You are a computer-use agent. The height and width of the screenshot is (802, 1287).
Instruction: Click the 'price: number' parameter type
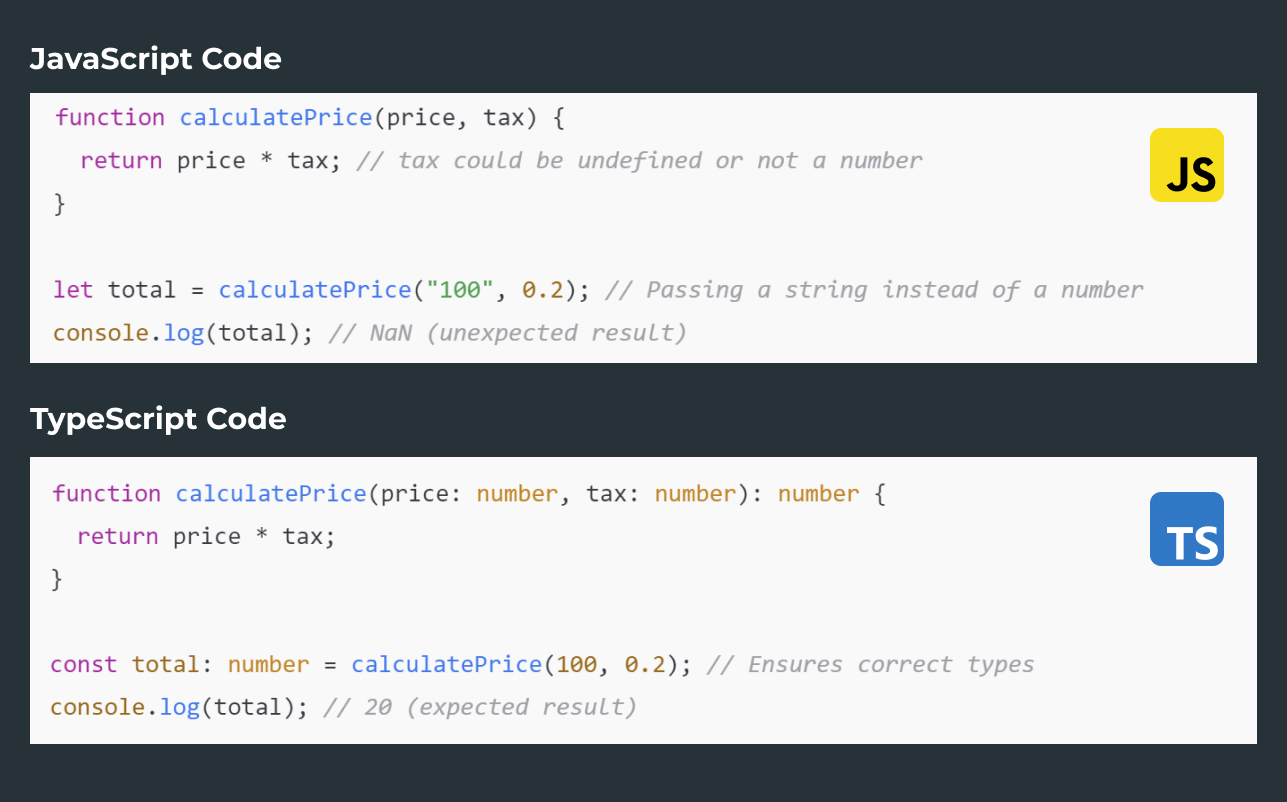click(470, 494)
